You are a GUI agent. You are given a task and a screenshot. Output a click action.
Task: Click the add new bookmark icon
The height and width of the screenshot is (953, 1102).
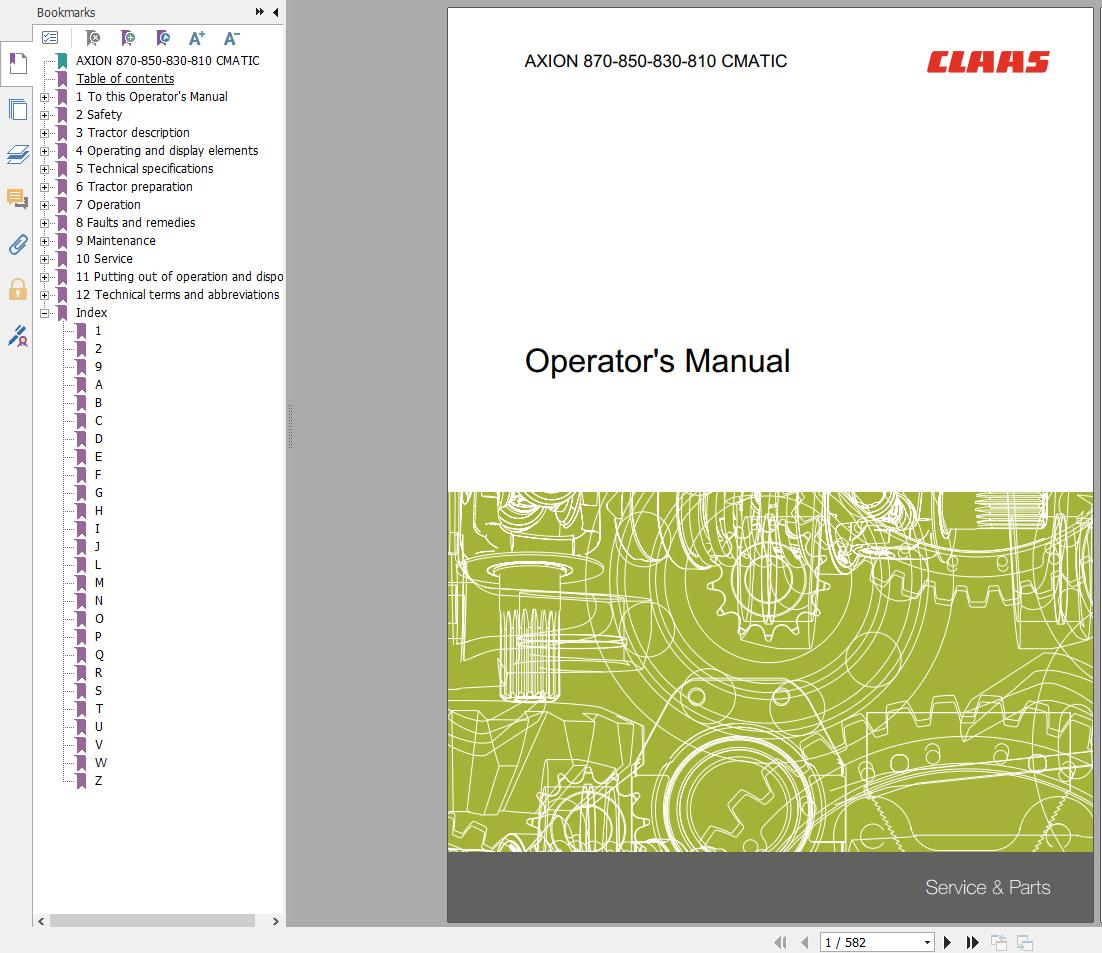[x=128, y=38]
